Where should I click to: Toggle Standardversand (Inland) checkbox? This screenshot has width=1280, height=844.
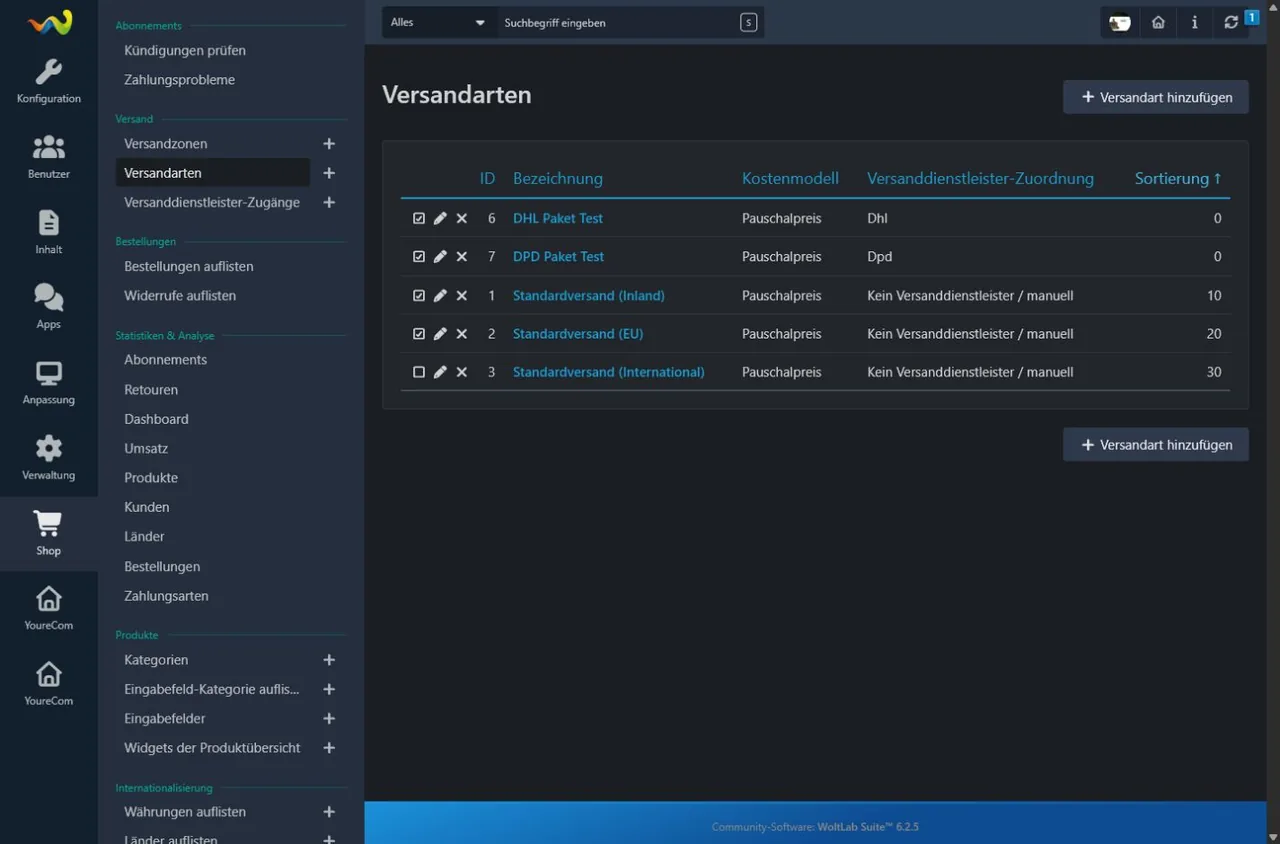point(419,296)
